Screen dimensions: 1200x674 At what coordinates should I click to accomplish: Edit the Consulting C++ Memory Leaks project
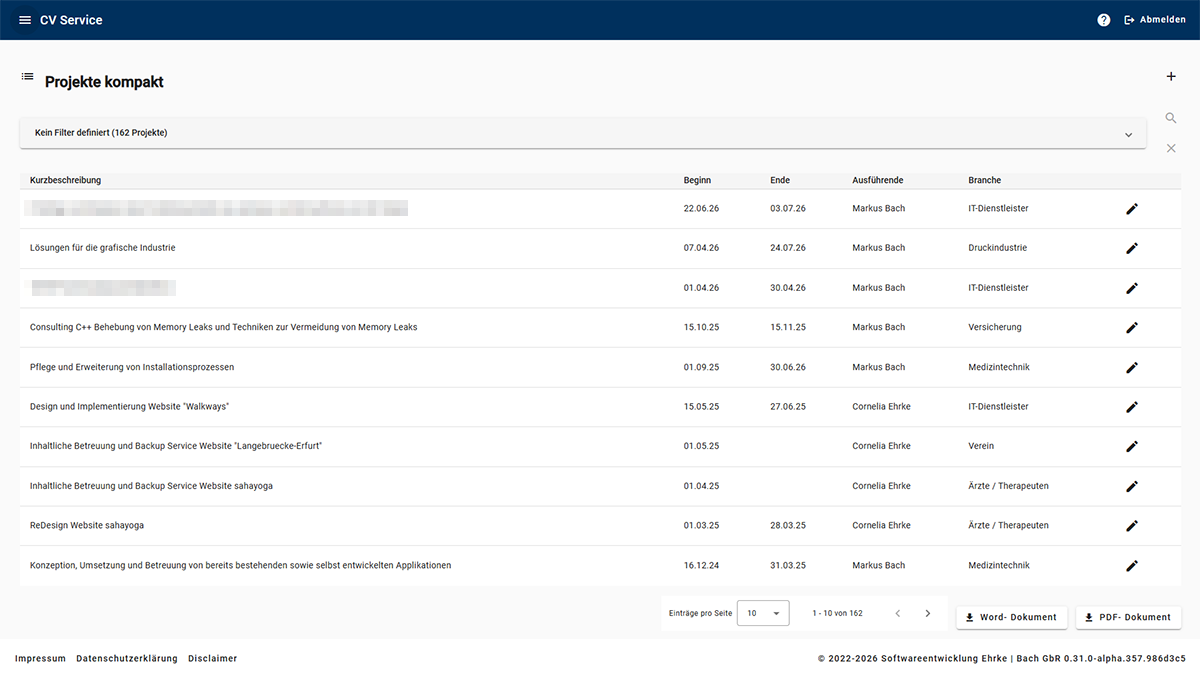coord(1132,327)
